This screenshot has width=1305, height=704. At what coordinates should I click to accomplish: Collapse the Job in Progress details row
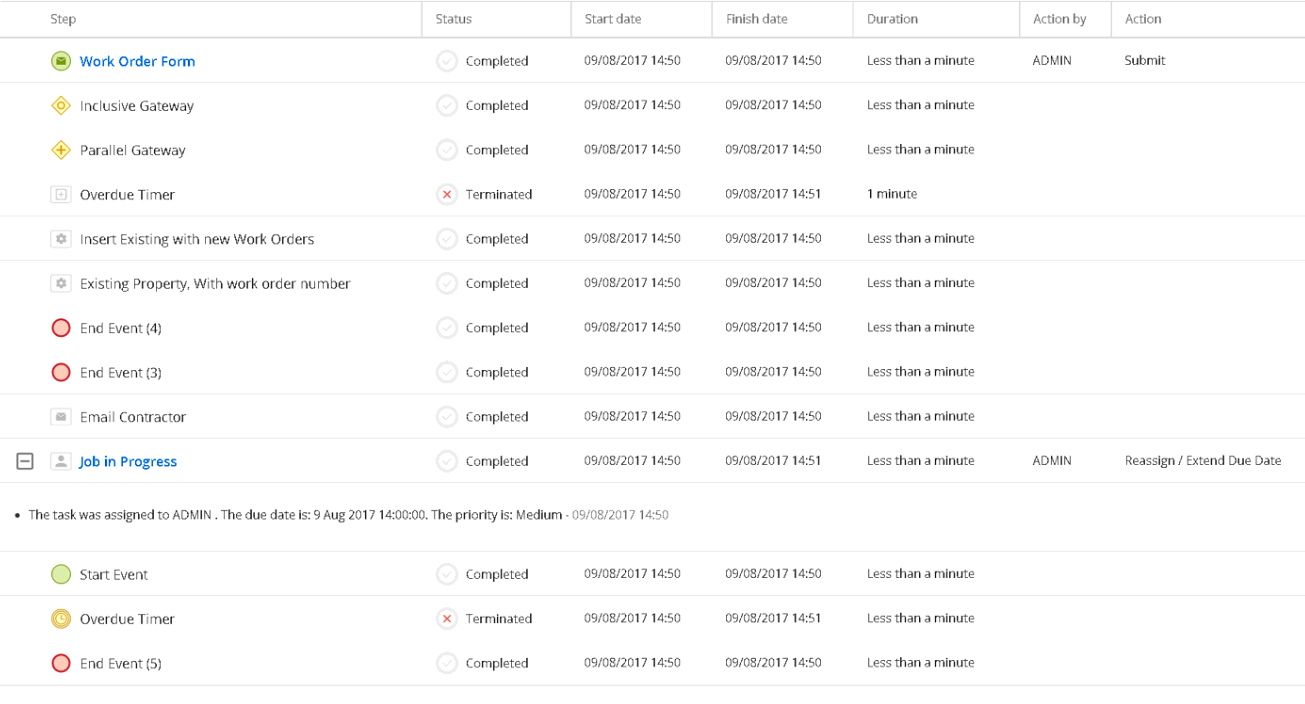coord(25,461)
